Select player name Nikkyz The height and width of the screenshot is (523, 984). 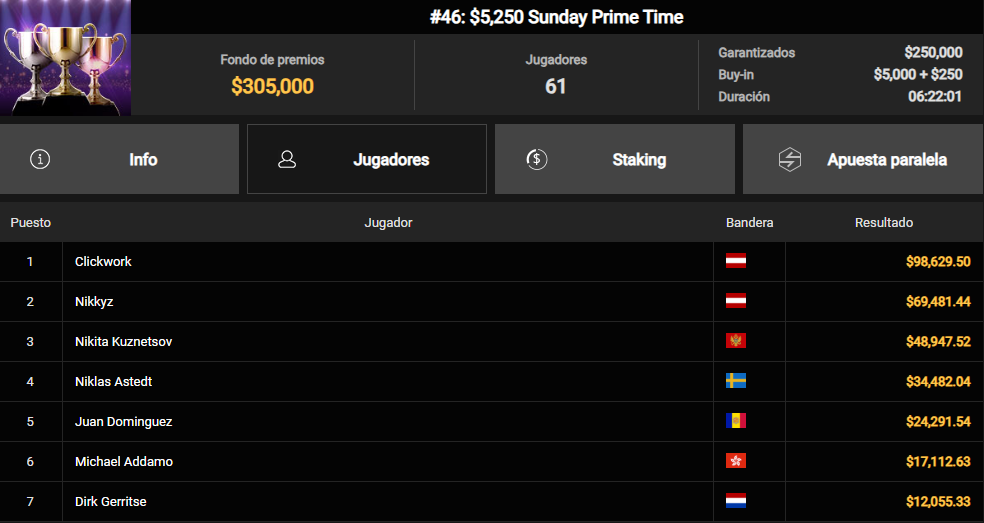[x=94, y=301]
